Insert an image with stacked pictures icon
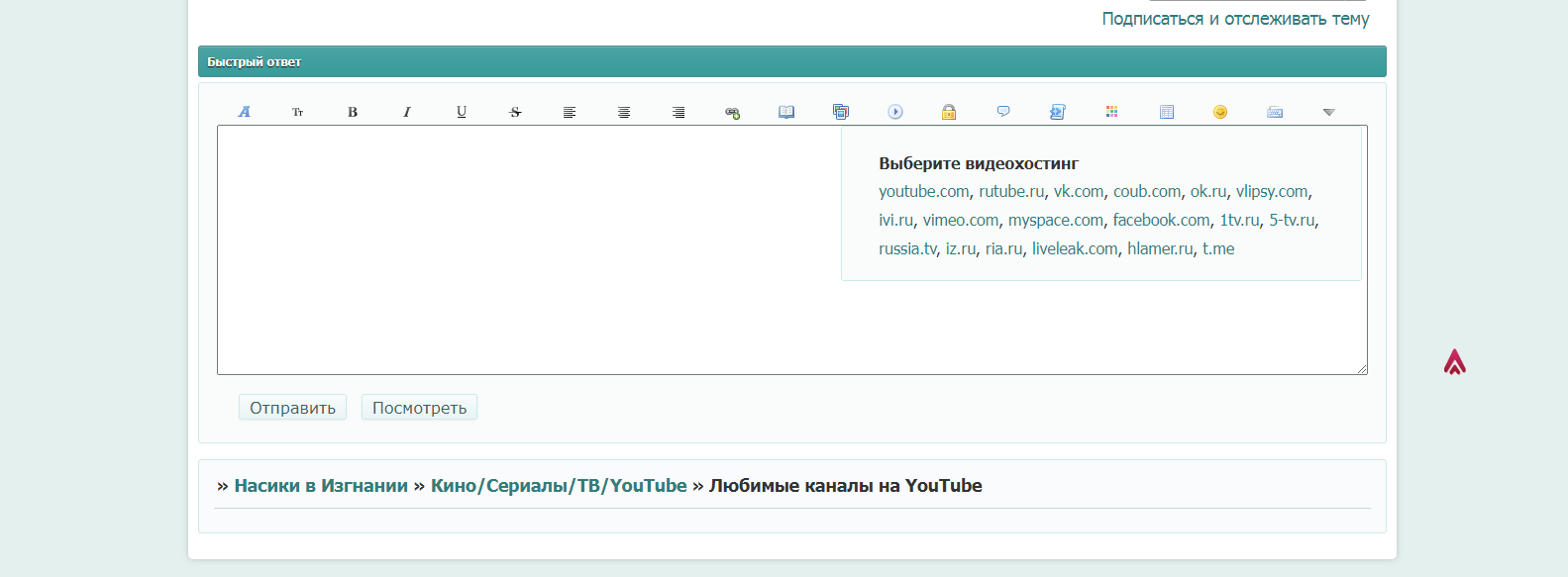 841,112
